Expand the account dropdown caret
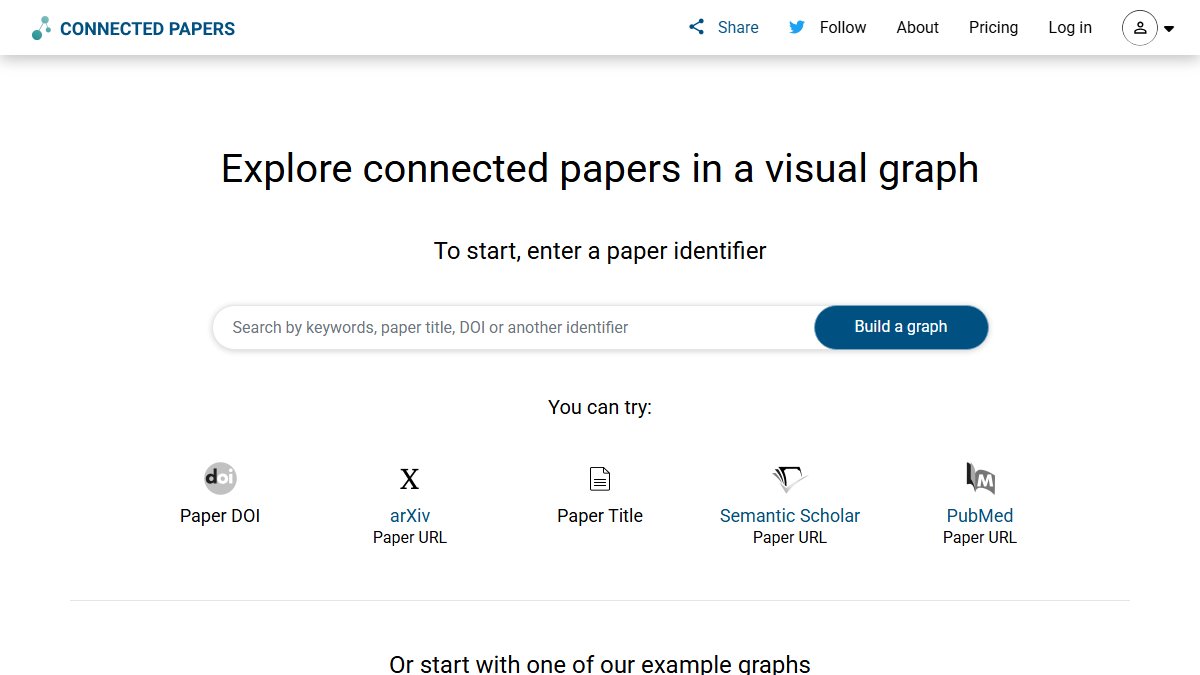Screen dimensions: 1200x675 tap(1169, 29)
